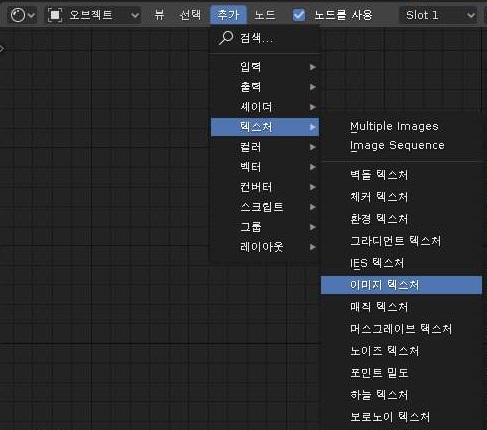This screenshot has height=430, width=487.
Task: Click the 검색... search field
Action: 265,38
